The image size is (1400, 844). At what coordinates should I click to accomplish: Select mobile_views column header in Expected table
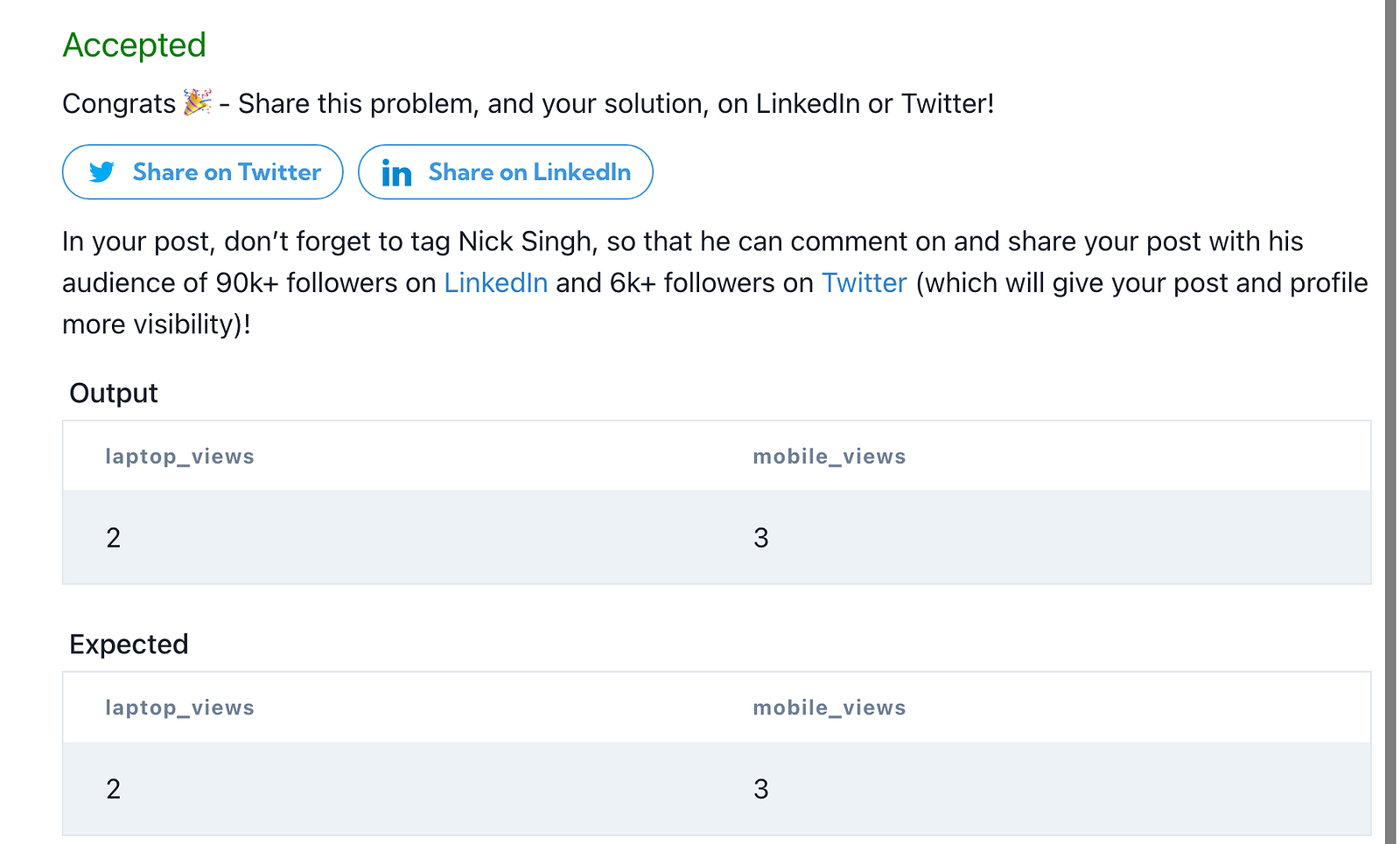pos(829,708)
